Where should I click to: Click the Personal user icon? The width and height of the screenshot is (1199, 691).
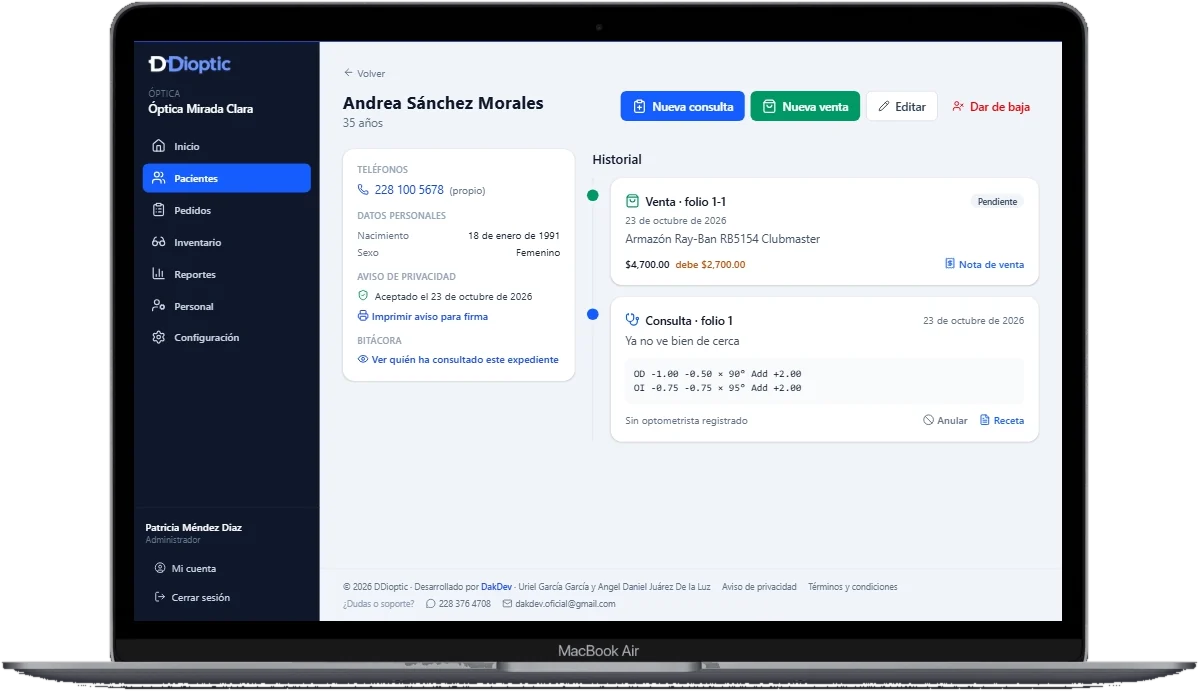click(x=158, y=306)
